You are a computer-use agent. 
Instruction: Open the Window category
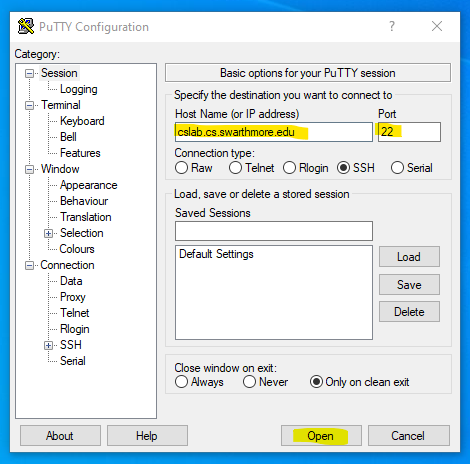60,169
